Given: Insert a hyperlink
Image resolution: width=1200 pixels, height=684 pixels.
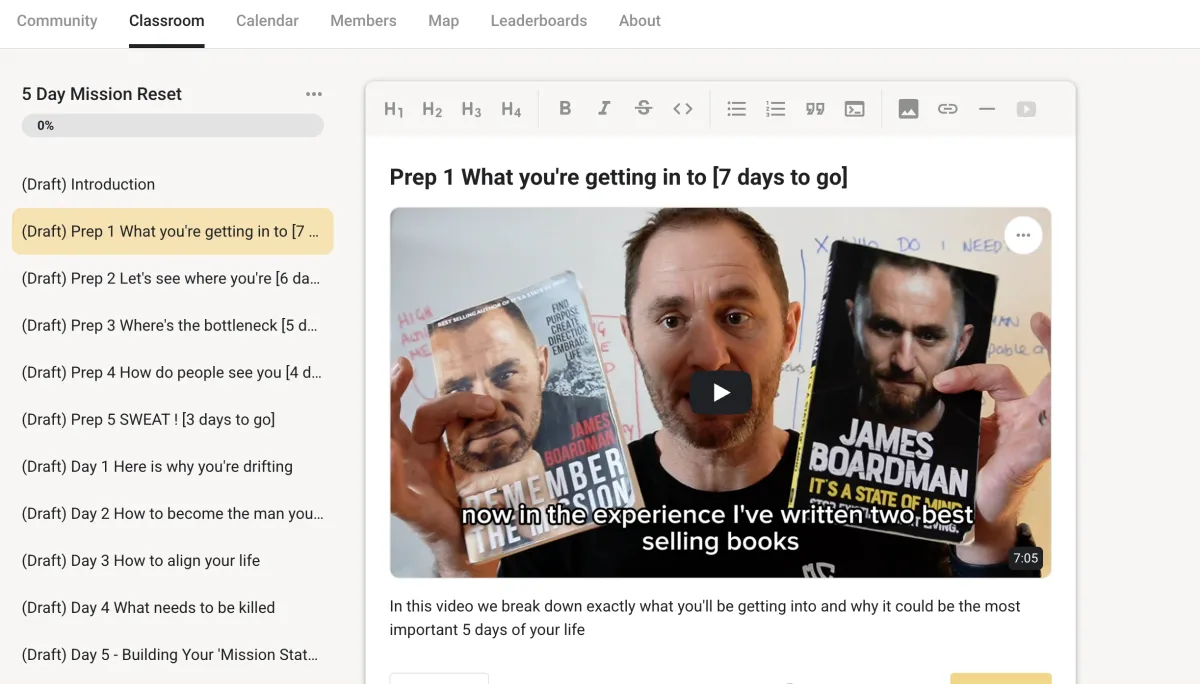Looking at the screenshot, I should coord(948,109).
